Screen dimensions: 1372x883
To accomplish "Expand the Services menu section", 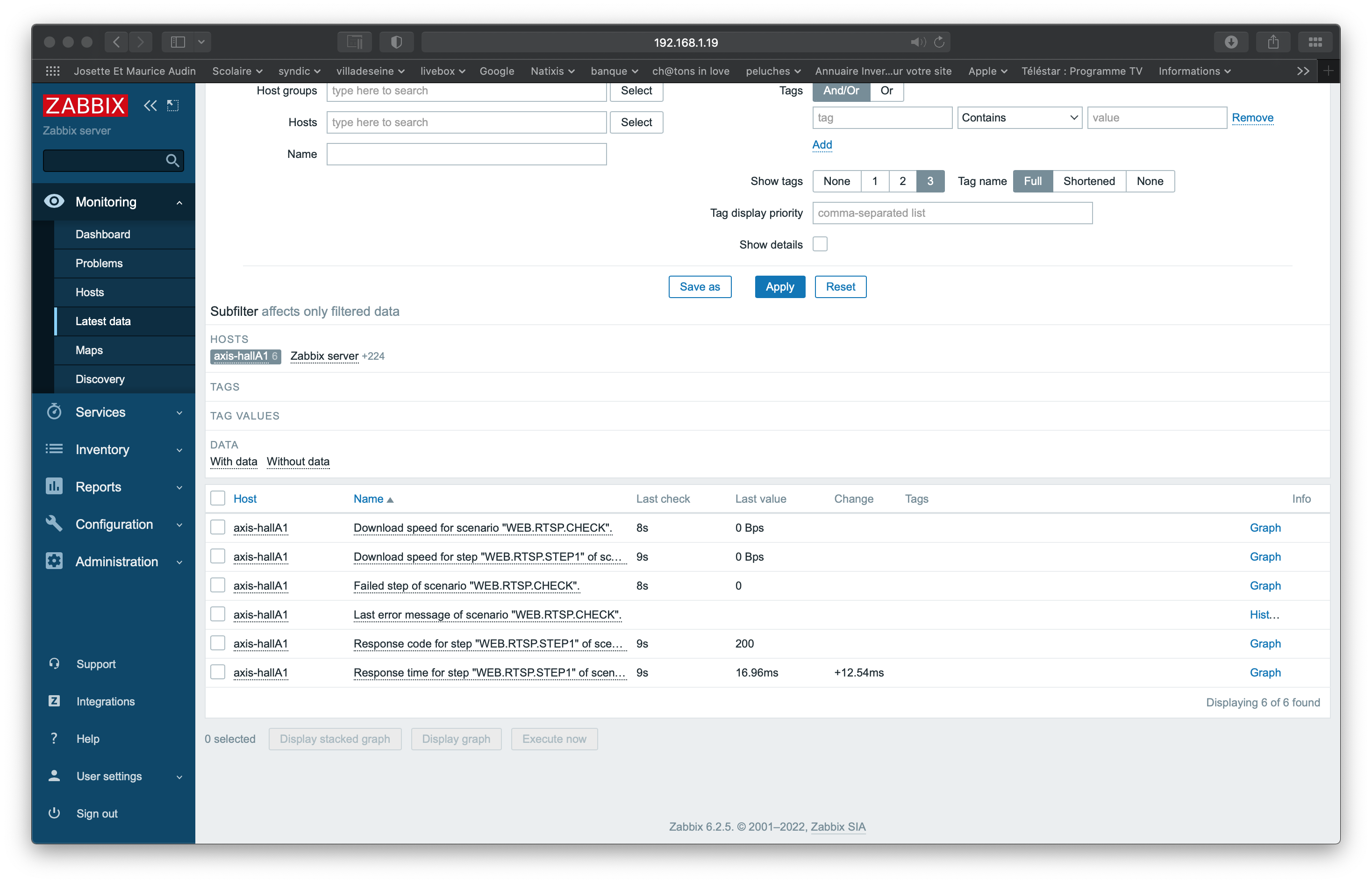I will click(179, 412).
